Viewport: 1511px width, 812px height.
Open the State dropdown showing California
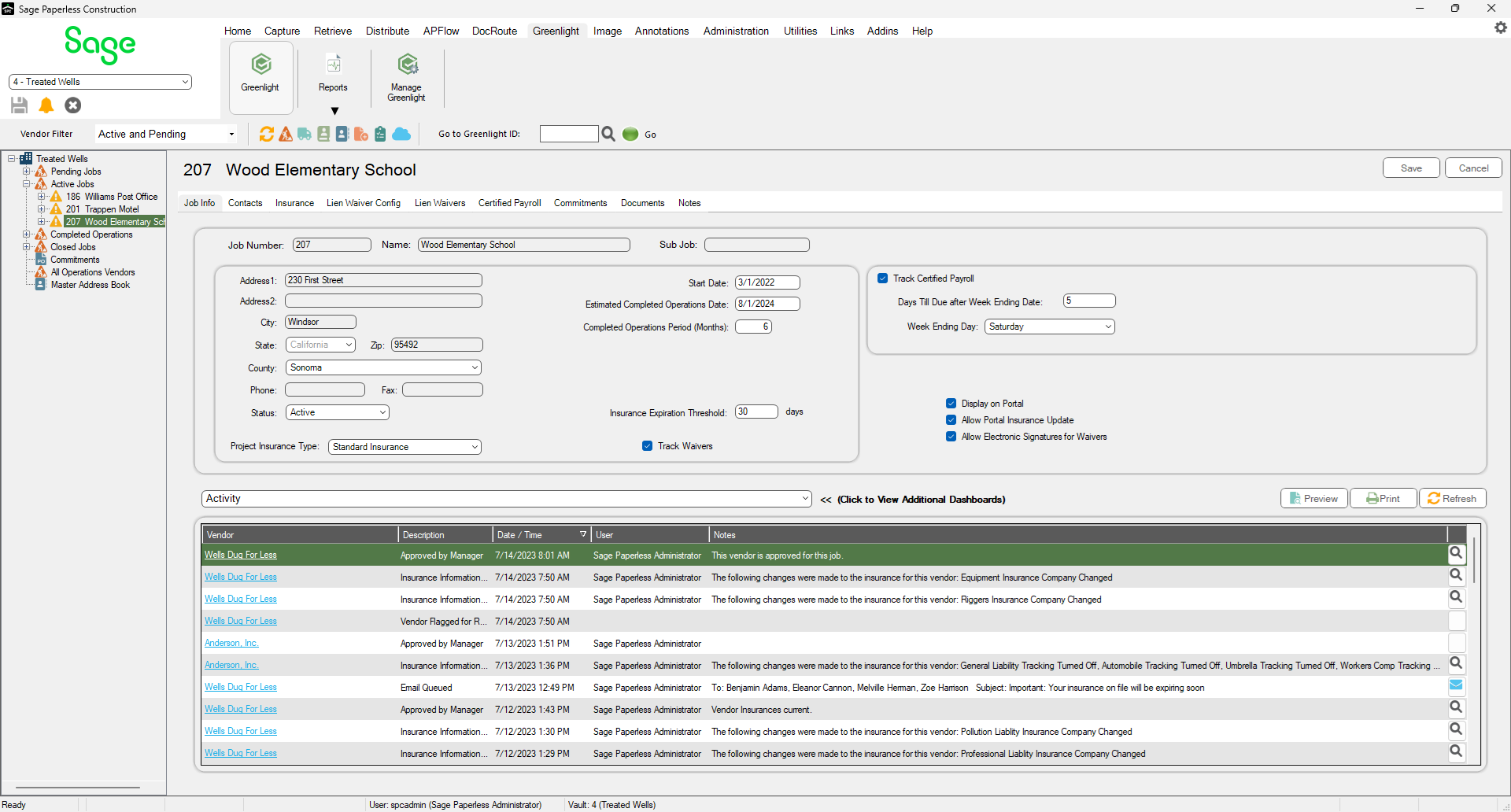click(320, 345)
